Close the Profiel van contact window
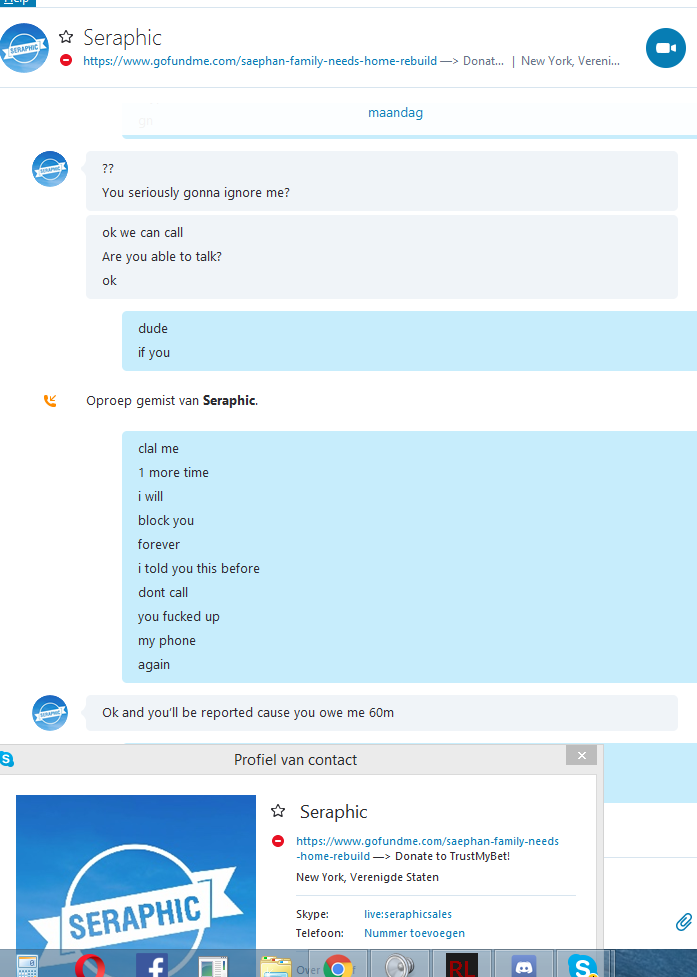 pos(581,755)
